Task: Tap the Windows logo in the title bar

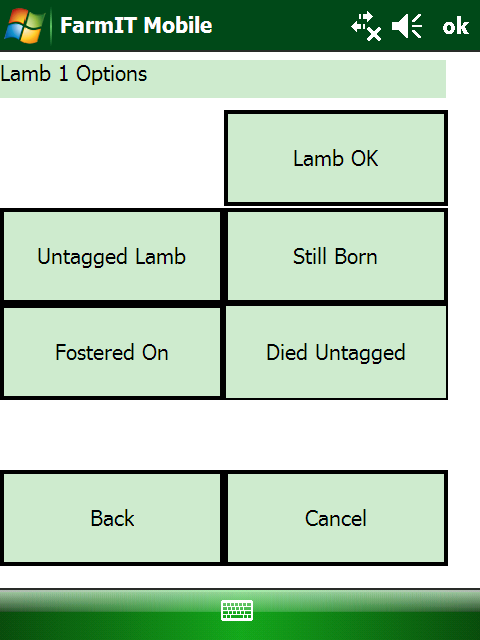Action: click(24, 25)
